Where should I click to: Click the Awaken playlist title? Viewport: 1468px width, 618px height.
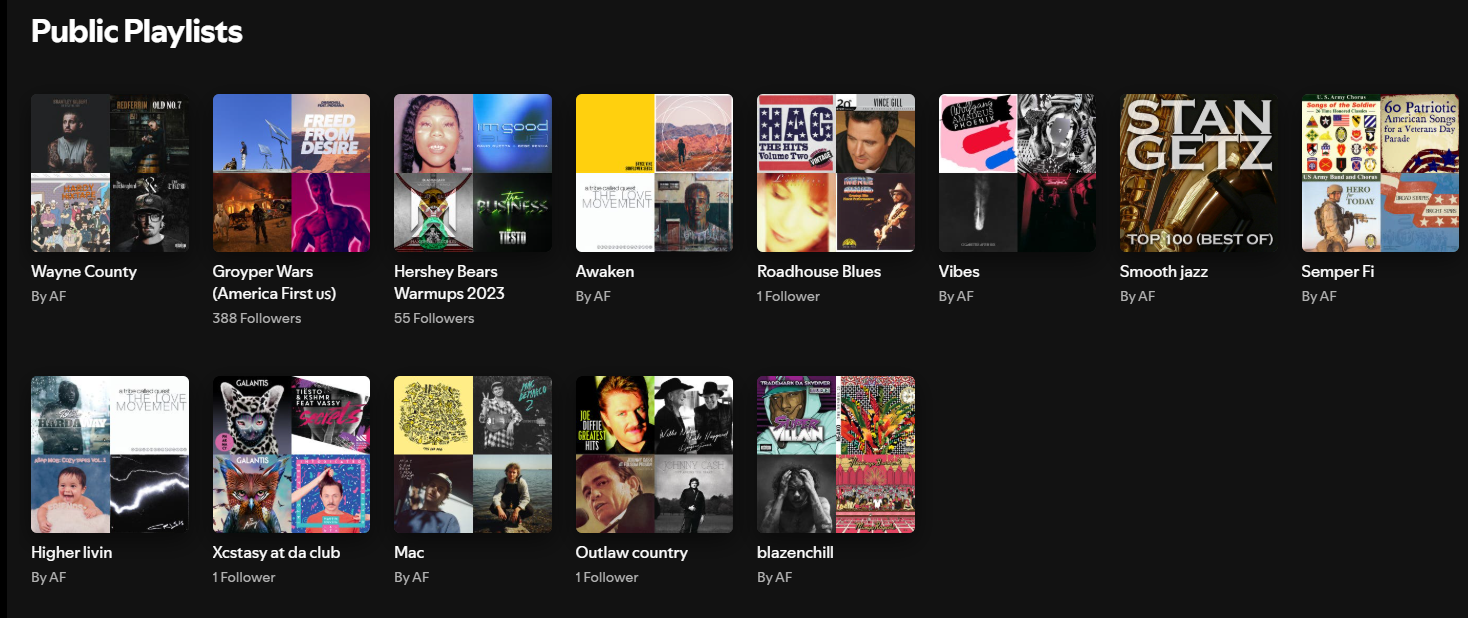pos(605,272)
